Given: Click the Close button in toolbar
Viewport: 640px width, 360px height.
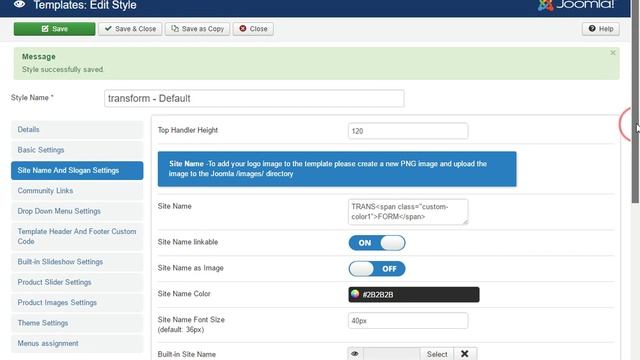Looking at the screenshot, I should [x=253, y=29].
